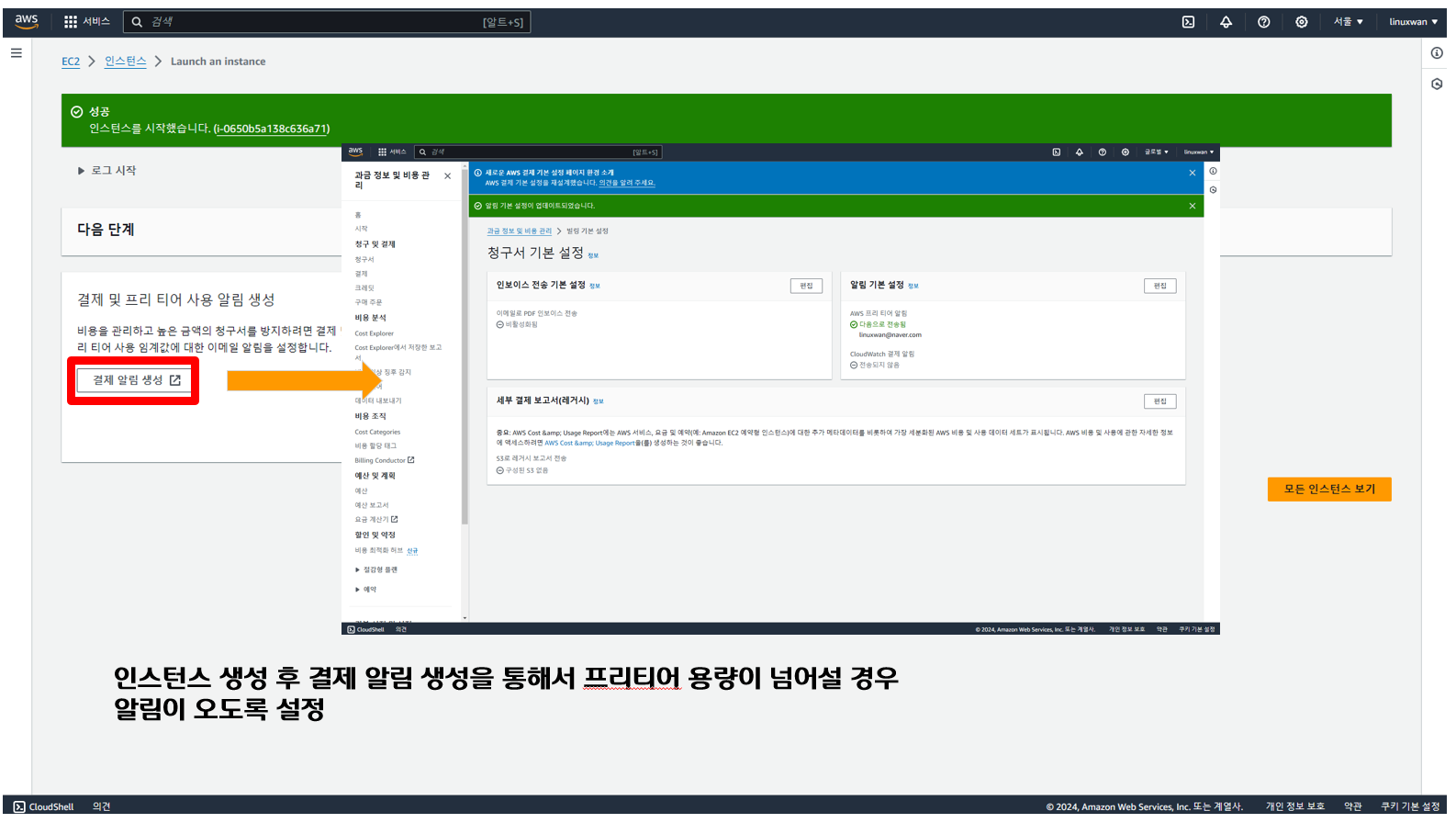The image size is (1456, 823).
Task: Open linuxwan account menu in EC2 console header
Action: coord(1413,22)
